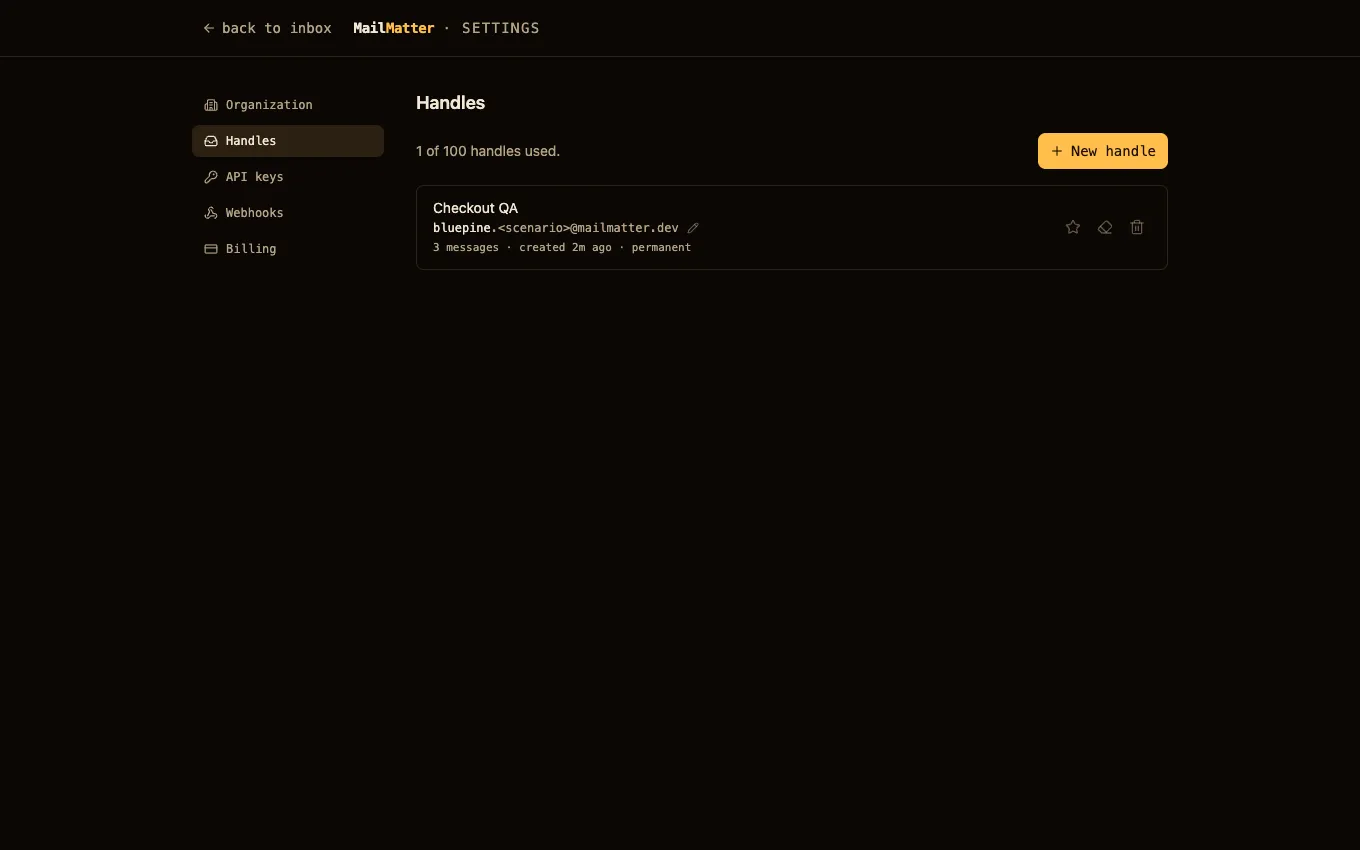The image size is (1360, 850).
Task: Click the '1 of 100 handles used' text
Action: point(488,151)
